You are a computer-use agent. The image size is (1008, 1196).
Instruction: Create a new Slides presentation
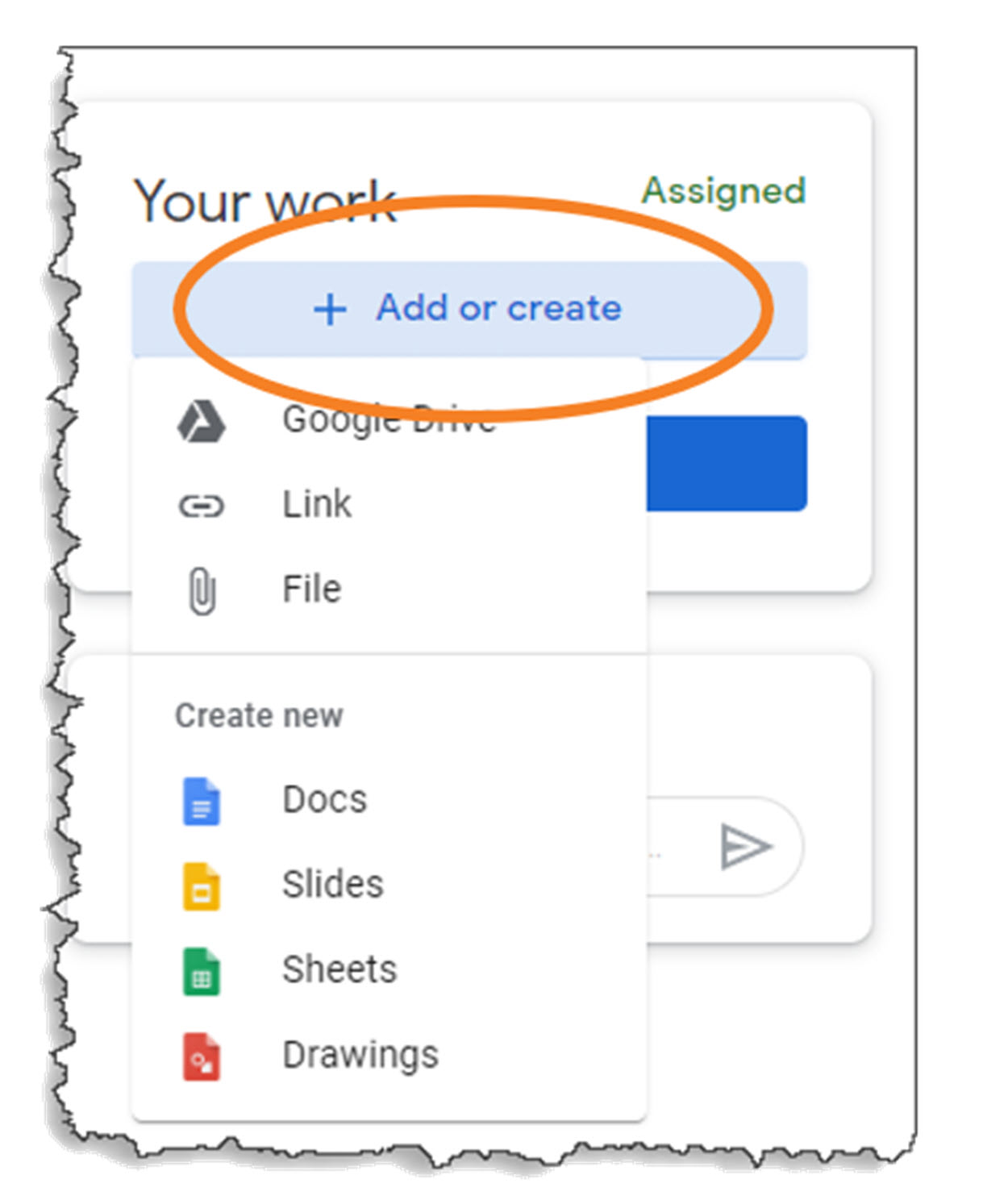click(x=389, y=885)
